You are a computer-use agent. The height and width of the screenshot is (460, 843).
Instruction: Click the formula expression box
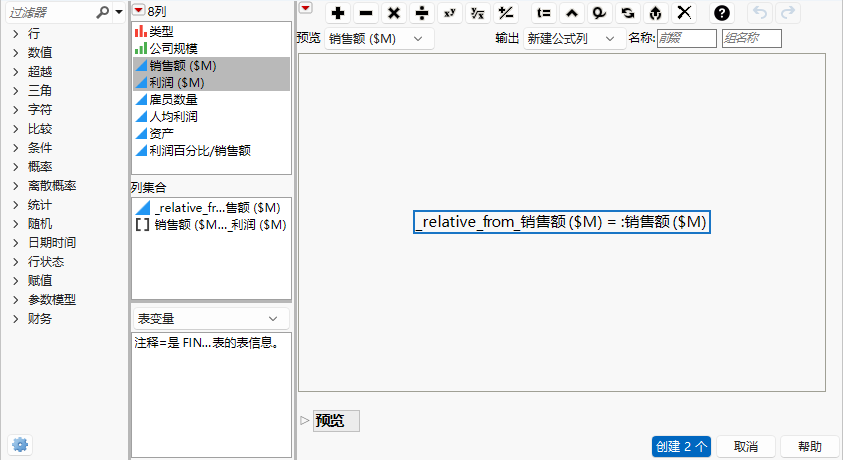click(x=562, y=222)
